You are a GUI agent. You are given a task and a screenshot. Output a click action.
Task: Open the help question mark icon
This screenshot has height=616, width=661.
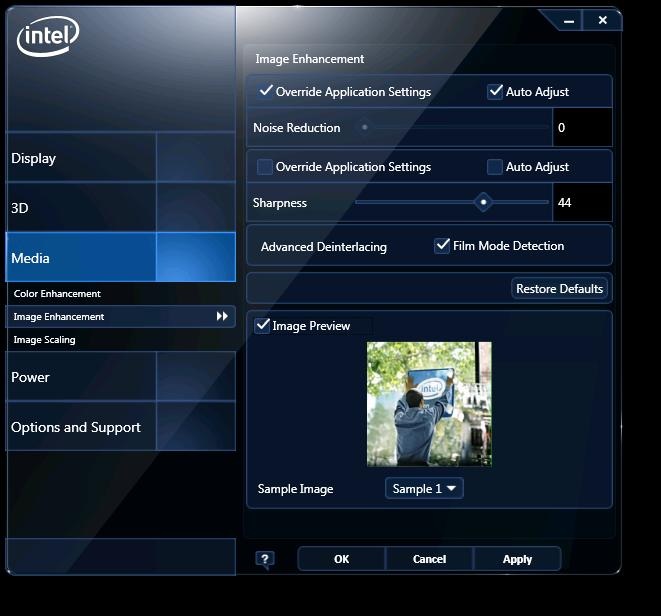[x=265, y=560]
